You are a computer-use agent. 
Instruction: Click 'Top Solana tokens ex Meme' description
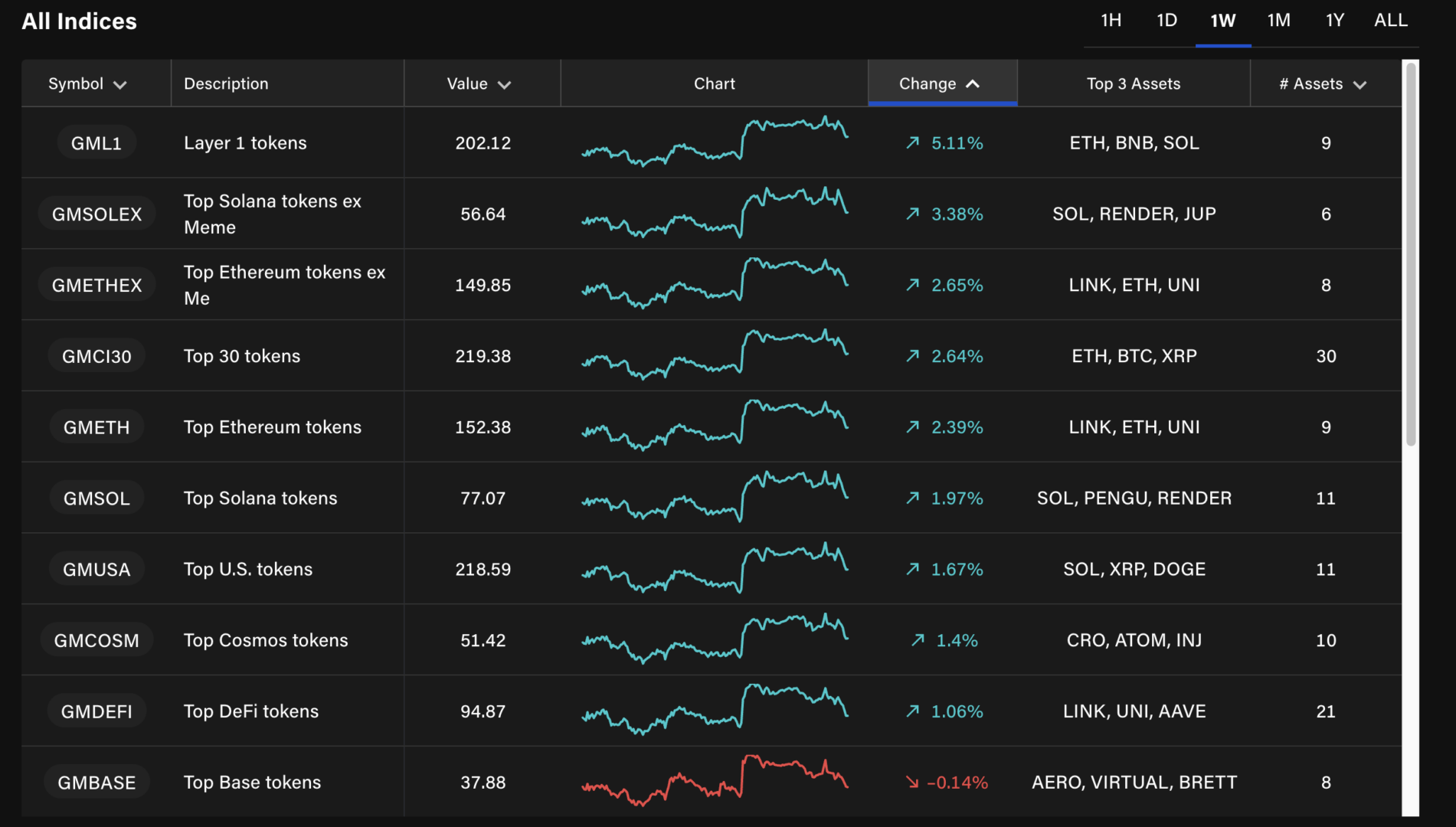[273, 214]
